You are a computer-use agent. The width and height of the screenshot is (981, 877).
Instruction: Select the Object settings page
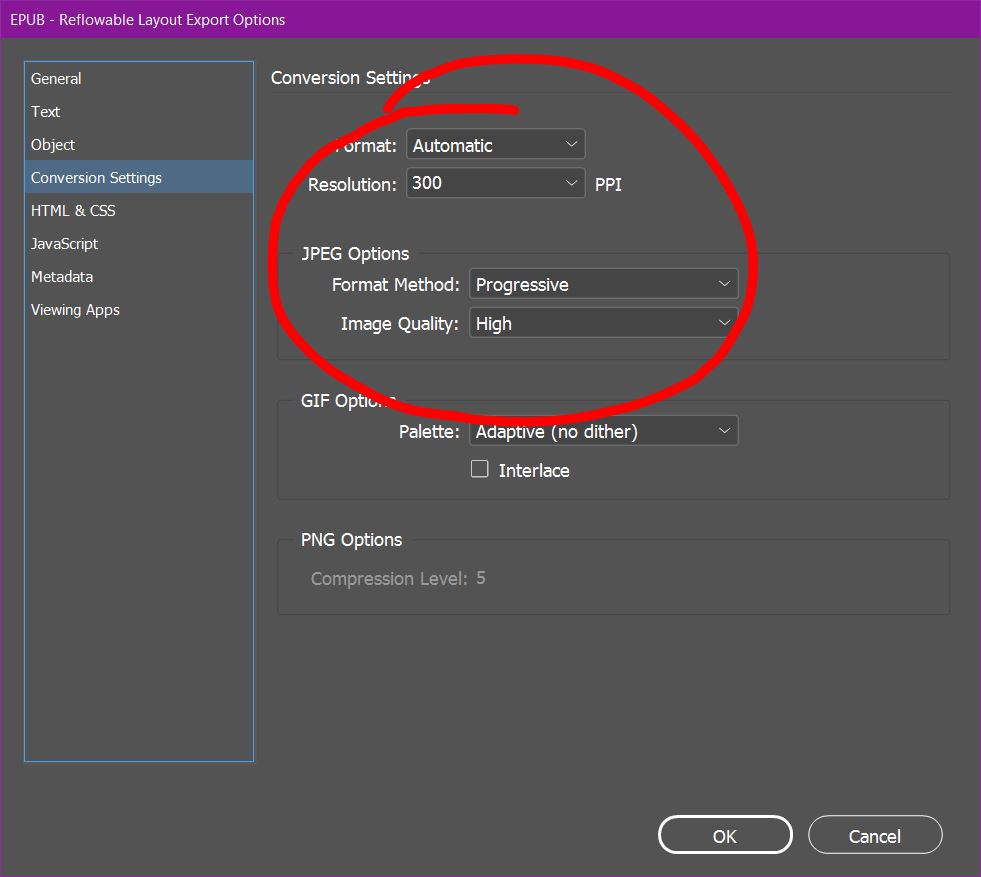pyautogui.click(x=52, y=144)
